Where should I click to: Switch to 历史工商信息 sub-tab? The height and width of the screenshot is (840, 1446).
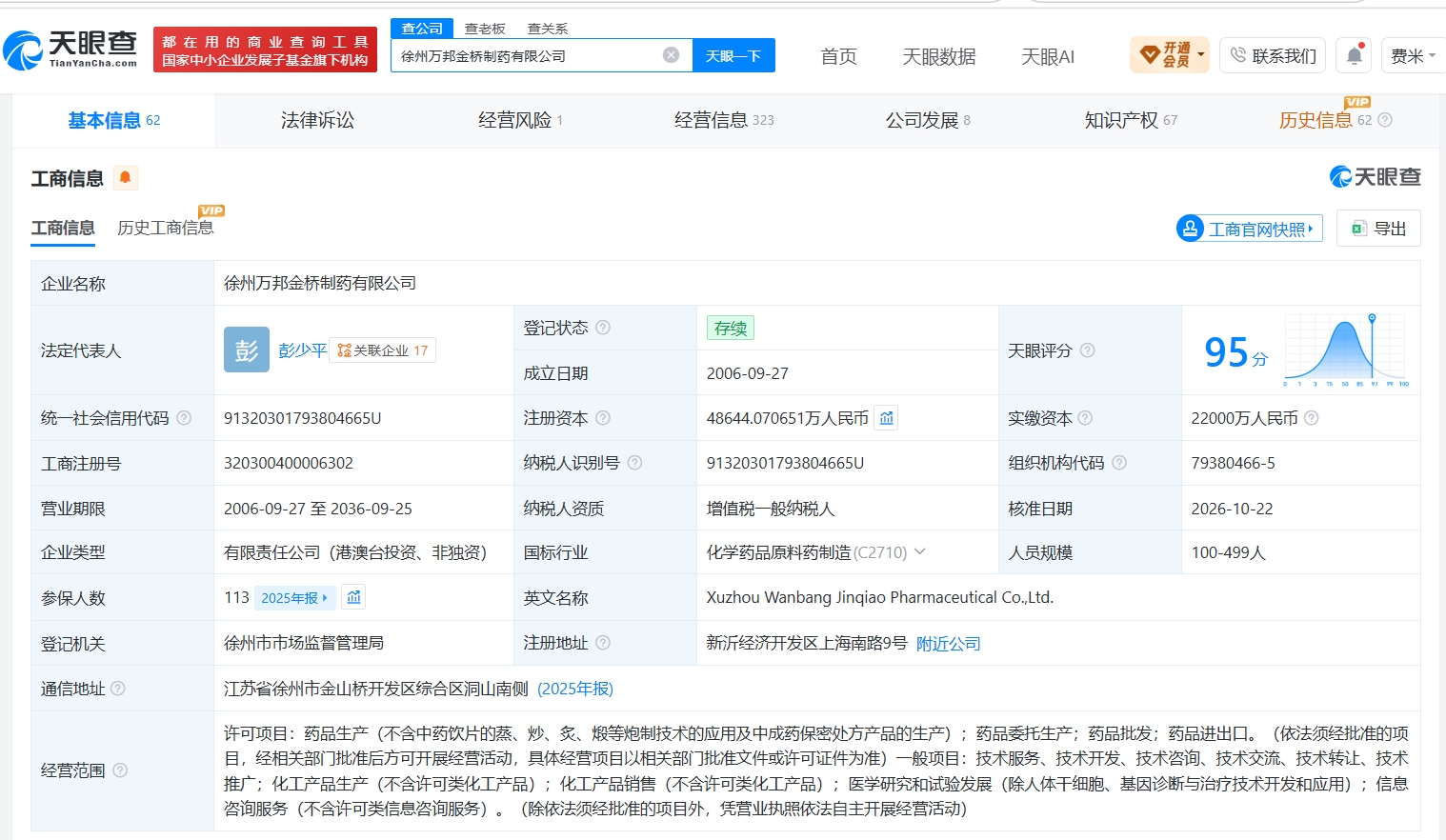click(166, 228)
